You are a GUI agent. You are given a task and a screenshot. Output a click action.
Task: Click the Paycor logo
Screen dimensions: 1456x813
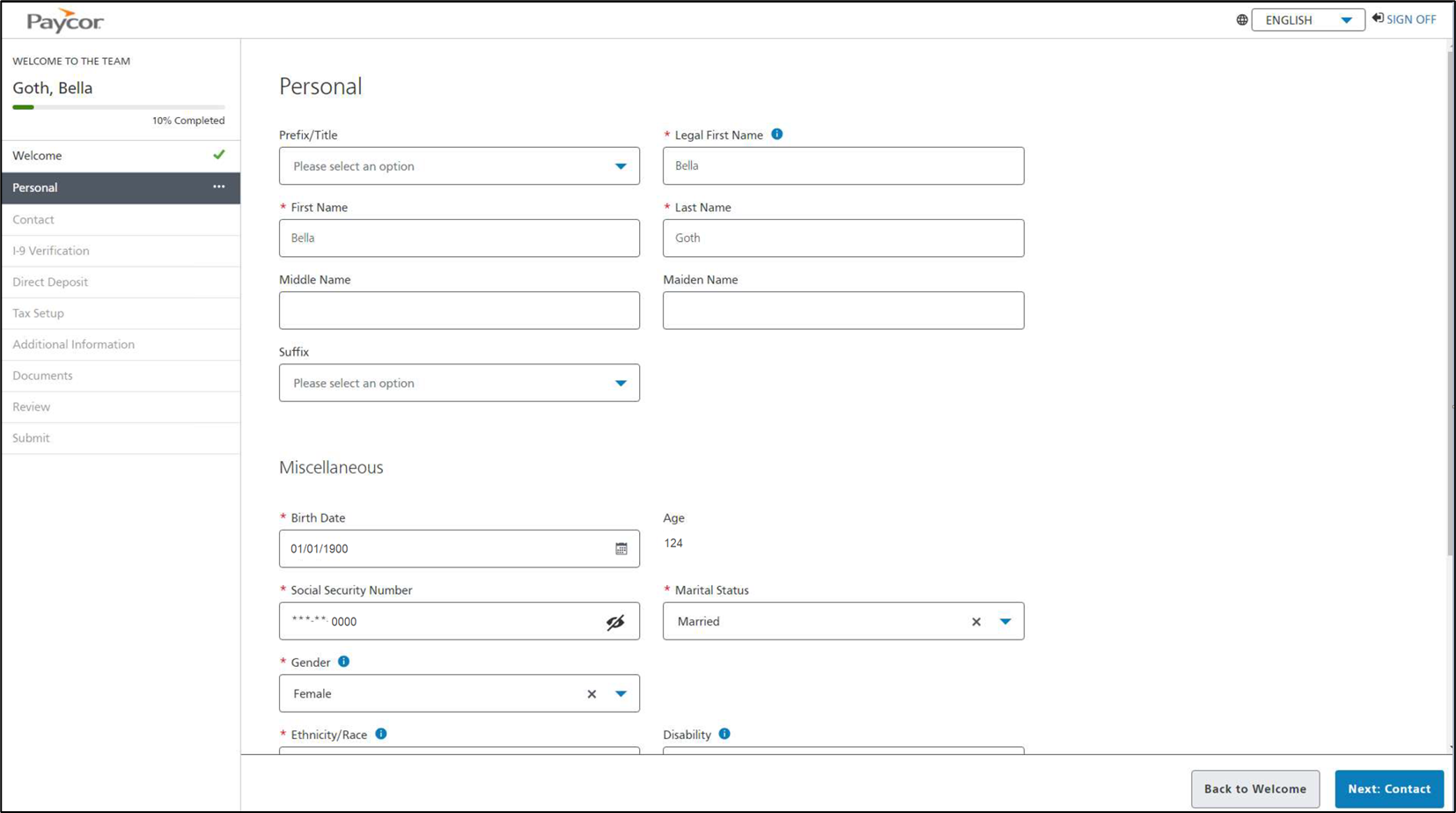[65, 21]
